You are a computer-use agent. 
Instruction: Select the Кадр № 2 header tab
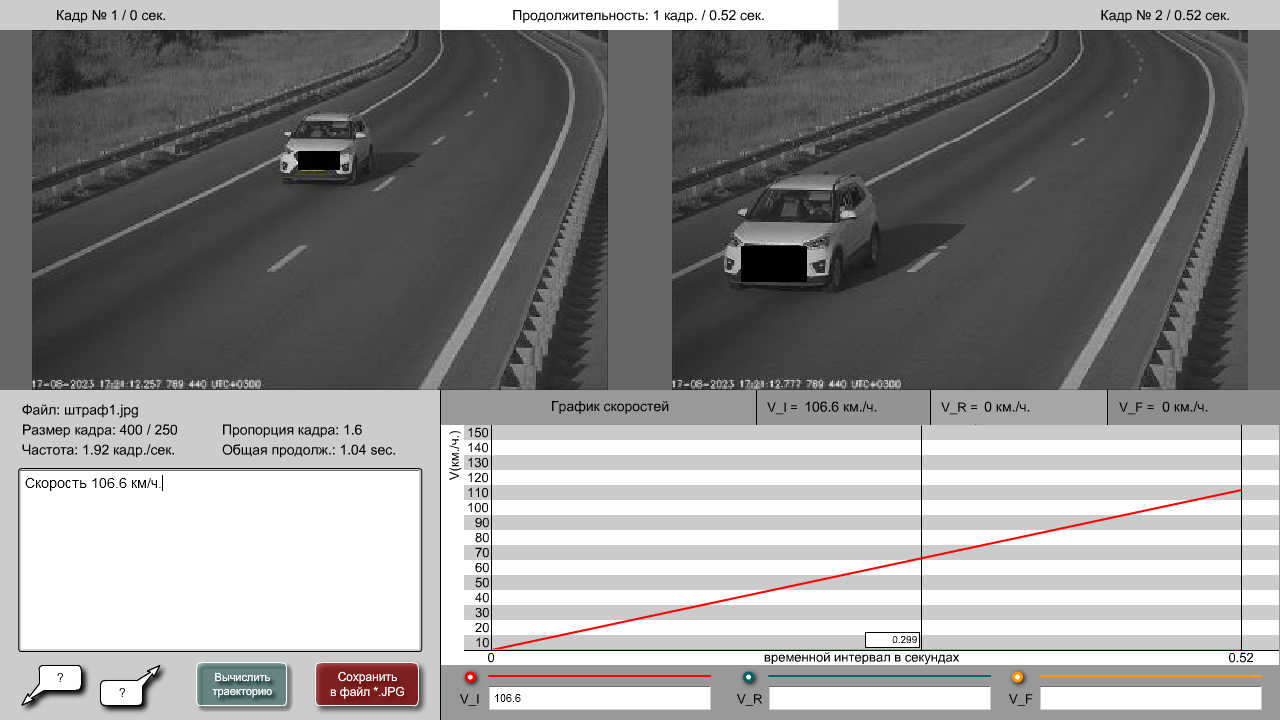click(1164, 15)
